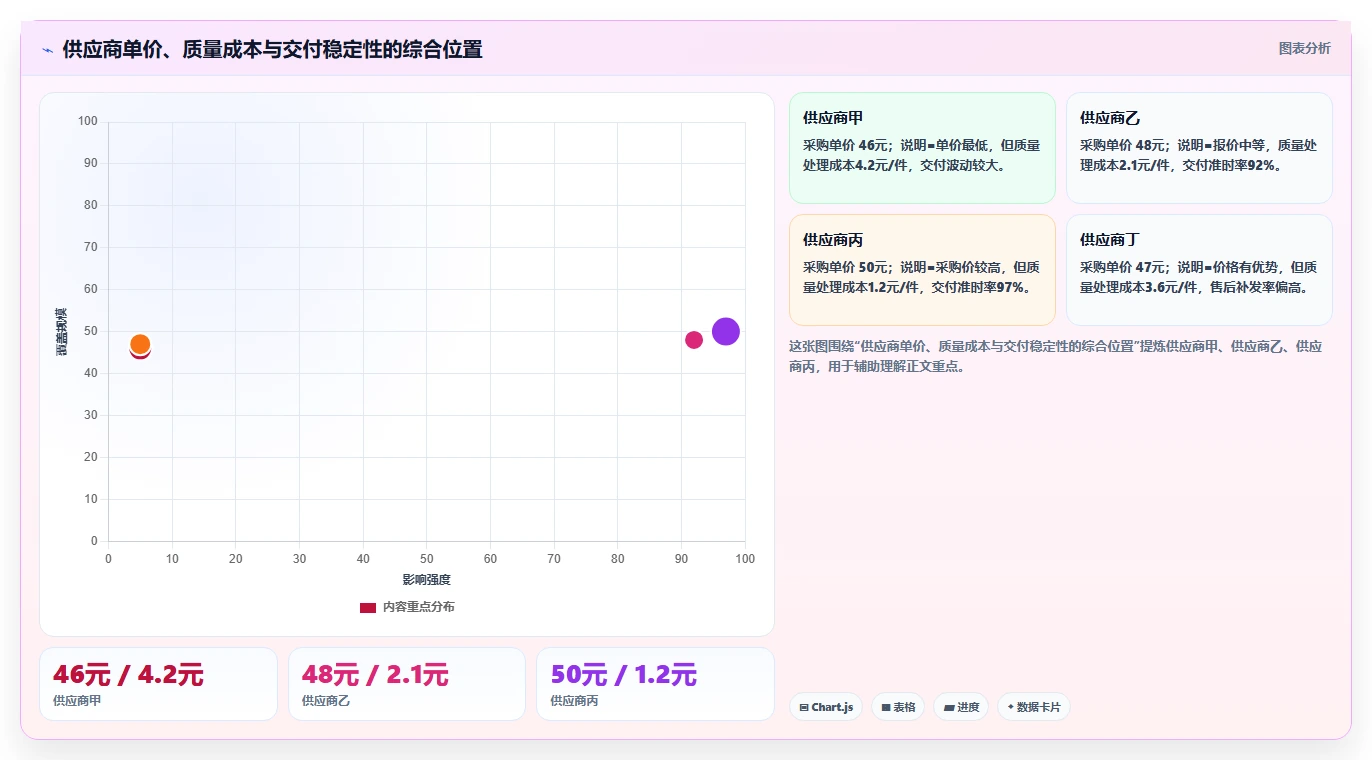Image resolution: width=1372 pixels, height=760 pixels.
Task: Click the 进度 chip icon
Action: click(949, 707)
